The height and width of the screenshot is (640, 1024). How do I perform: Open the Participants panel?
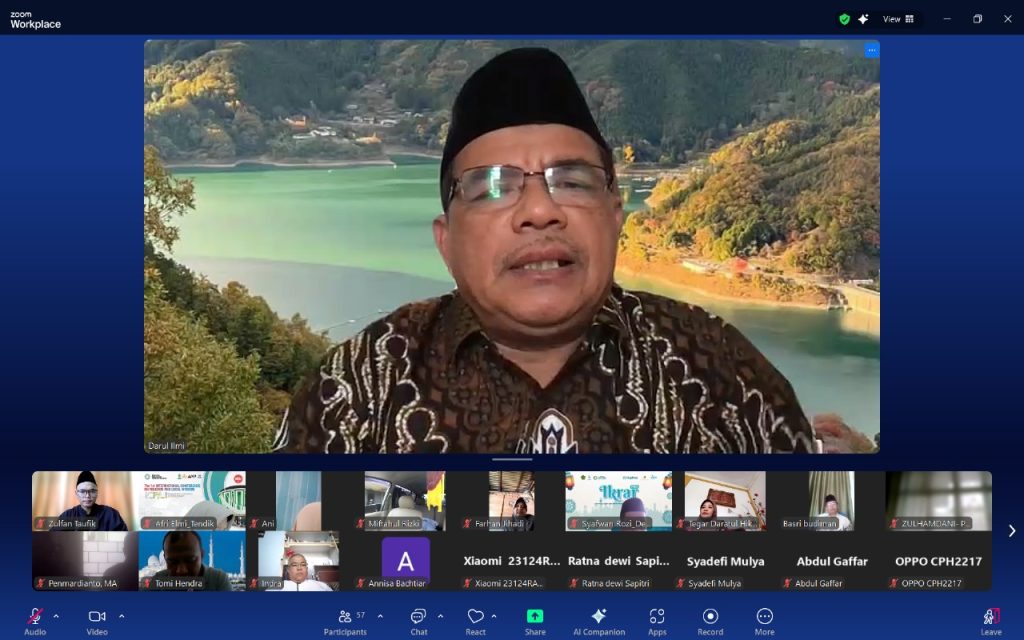point(345,617)
